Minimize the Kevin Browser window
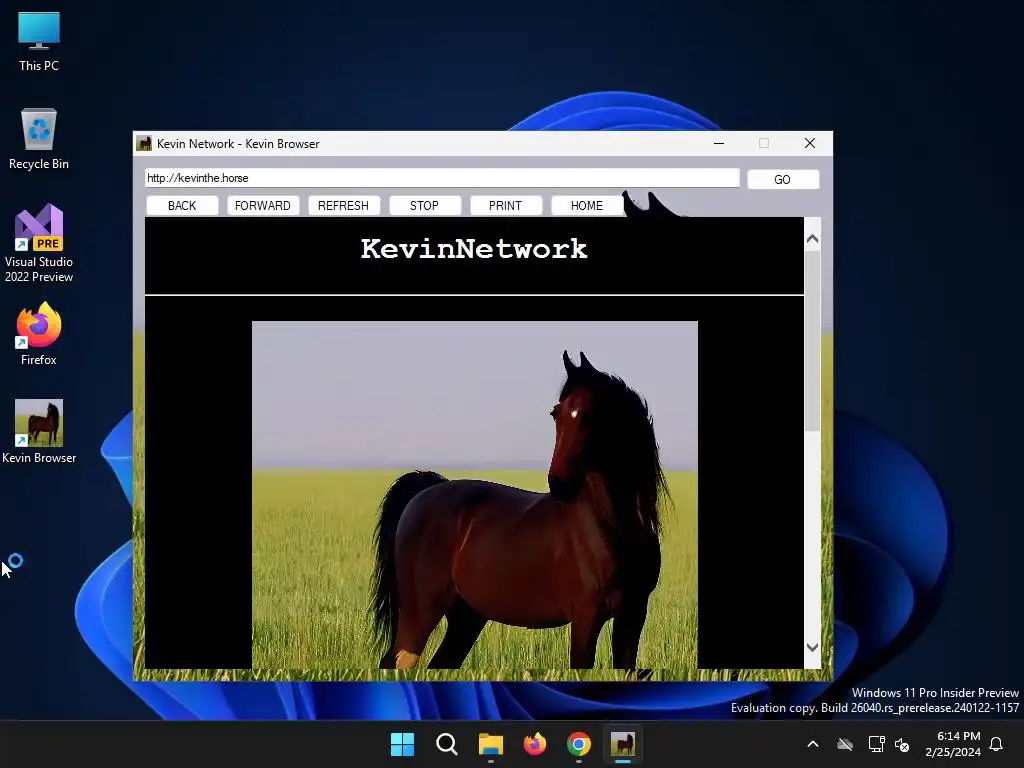Image resolution: width=1024 pixels, height=768 pixels. (x=719, y=143)
